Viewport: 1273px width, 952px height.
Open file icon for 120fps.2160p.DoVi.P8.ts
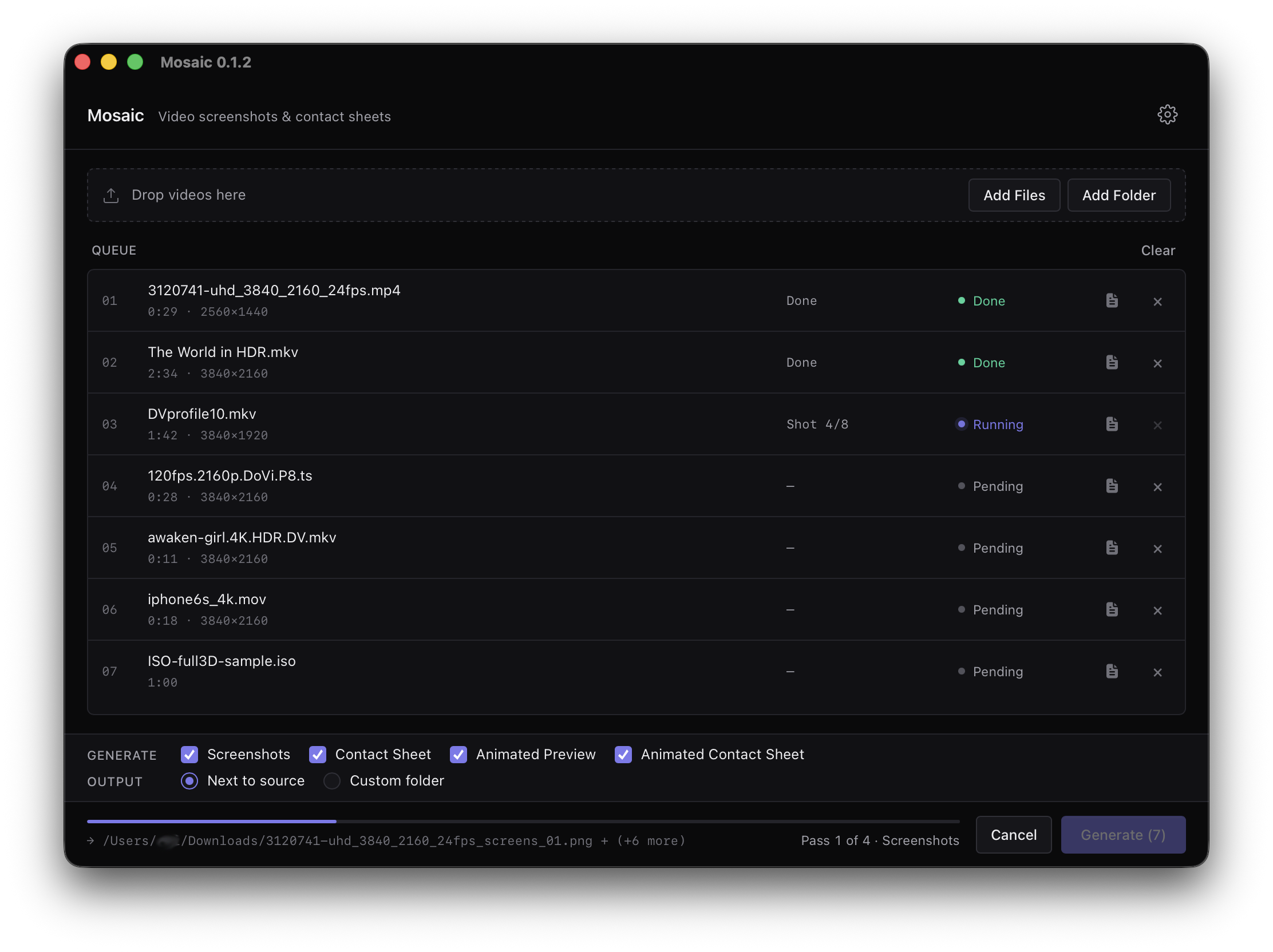[x=1111, y=486]
